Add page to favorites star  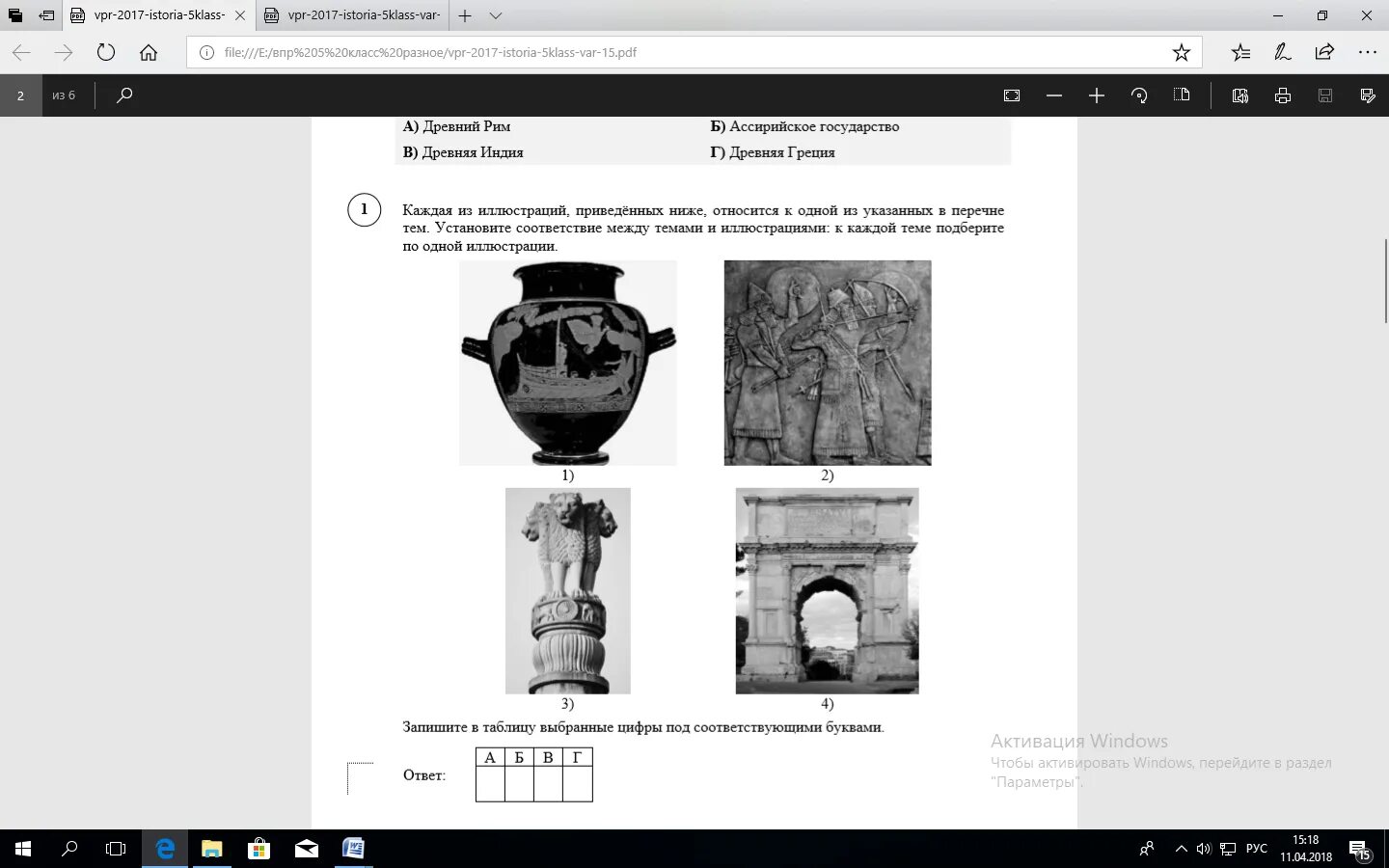click(x=1181, y=53)
